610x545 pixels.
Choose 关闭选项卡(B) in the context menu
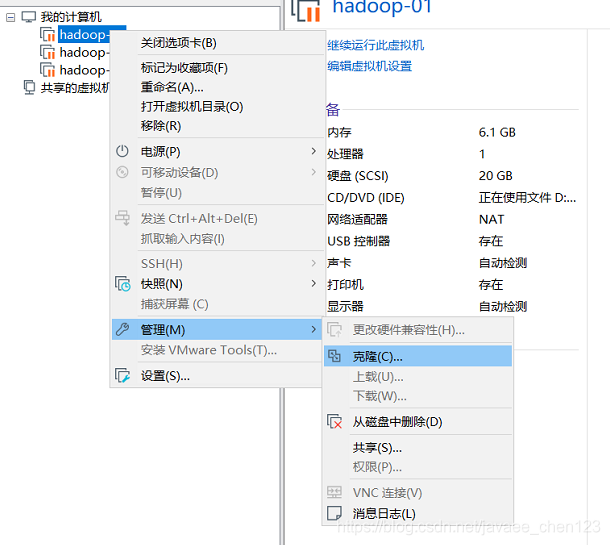tap(179, 43)
